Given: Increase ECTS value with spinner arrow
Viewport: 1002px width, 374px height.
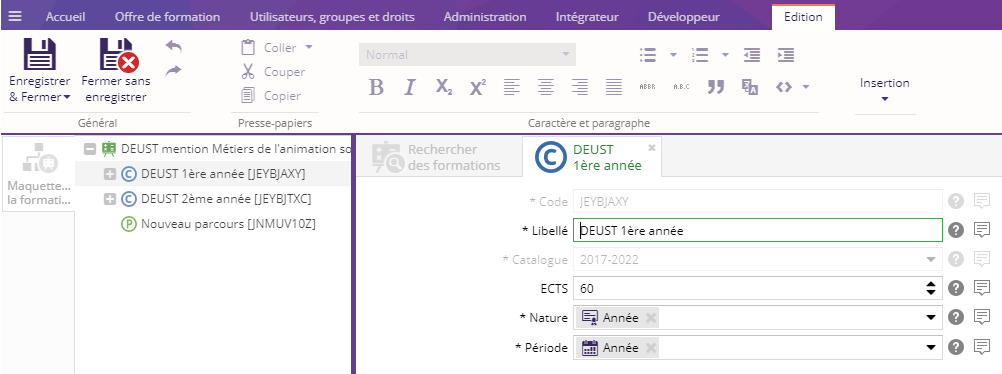Looking at the screenshot, I should [930, 284].
